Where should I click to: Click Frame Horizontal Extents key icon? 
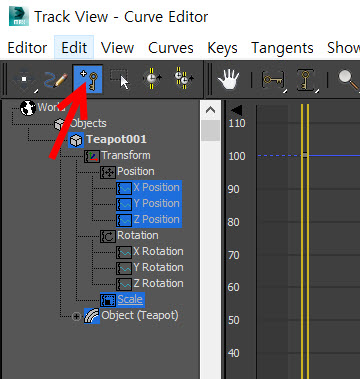273,80
